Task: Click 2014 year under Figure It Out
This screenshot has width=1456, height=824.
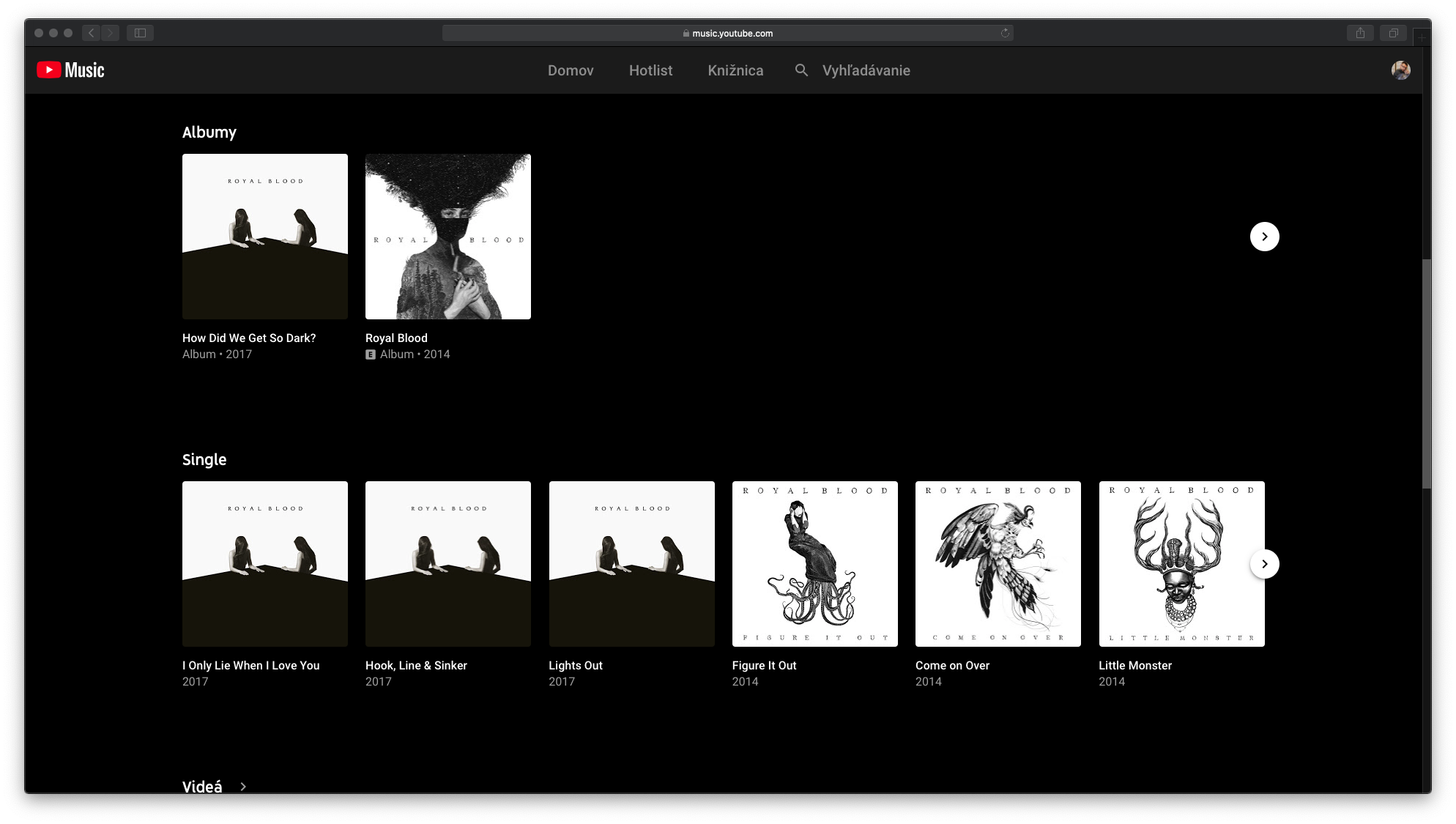Action: click(745, 682)
